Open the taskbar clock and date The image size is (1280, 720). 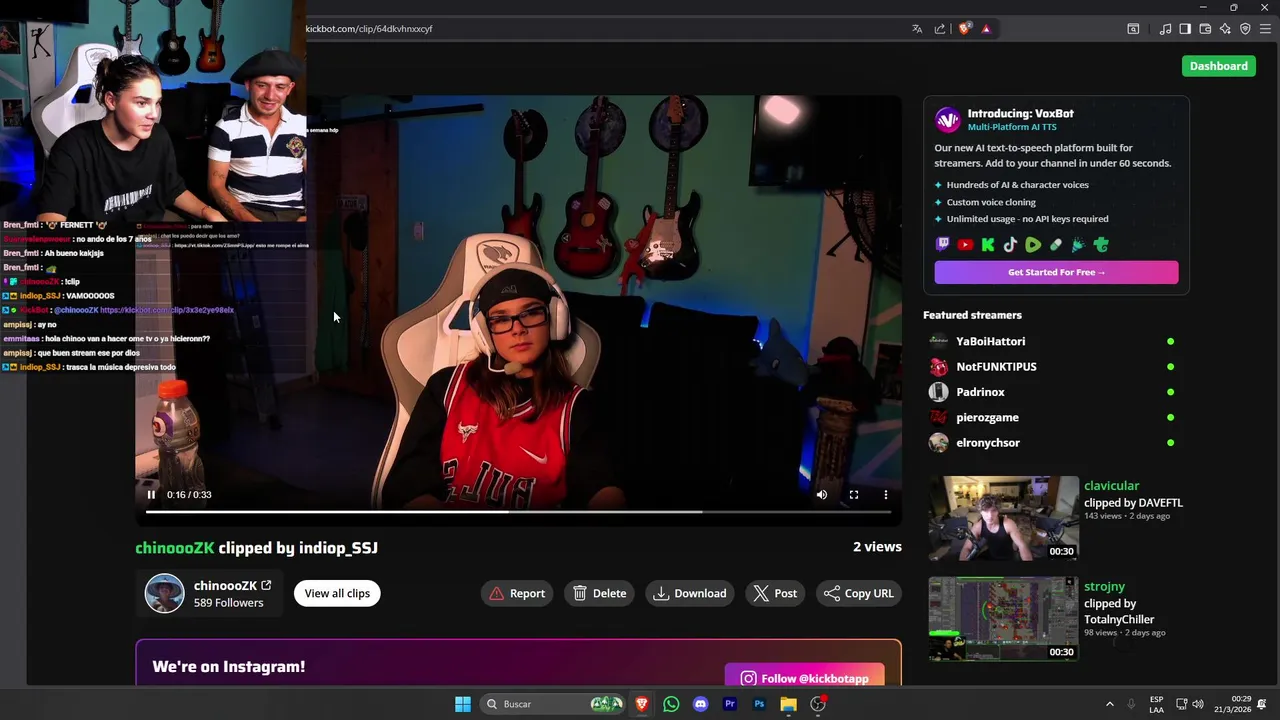coord(1232,704)
